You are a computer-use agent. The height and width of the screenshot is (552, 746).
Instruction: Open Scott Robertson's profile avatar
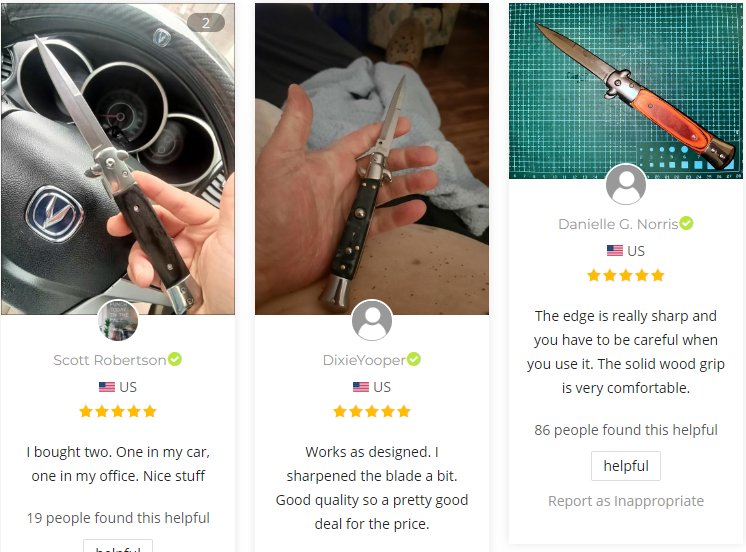click(x=118, y=320)
